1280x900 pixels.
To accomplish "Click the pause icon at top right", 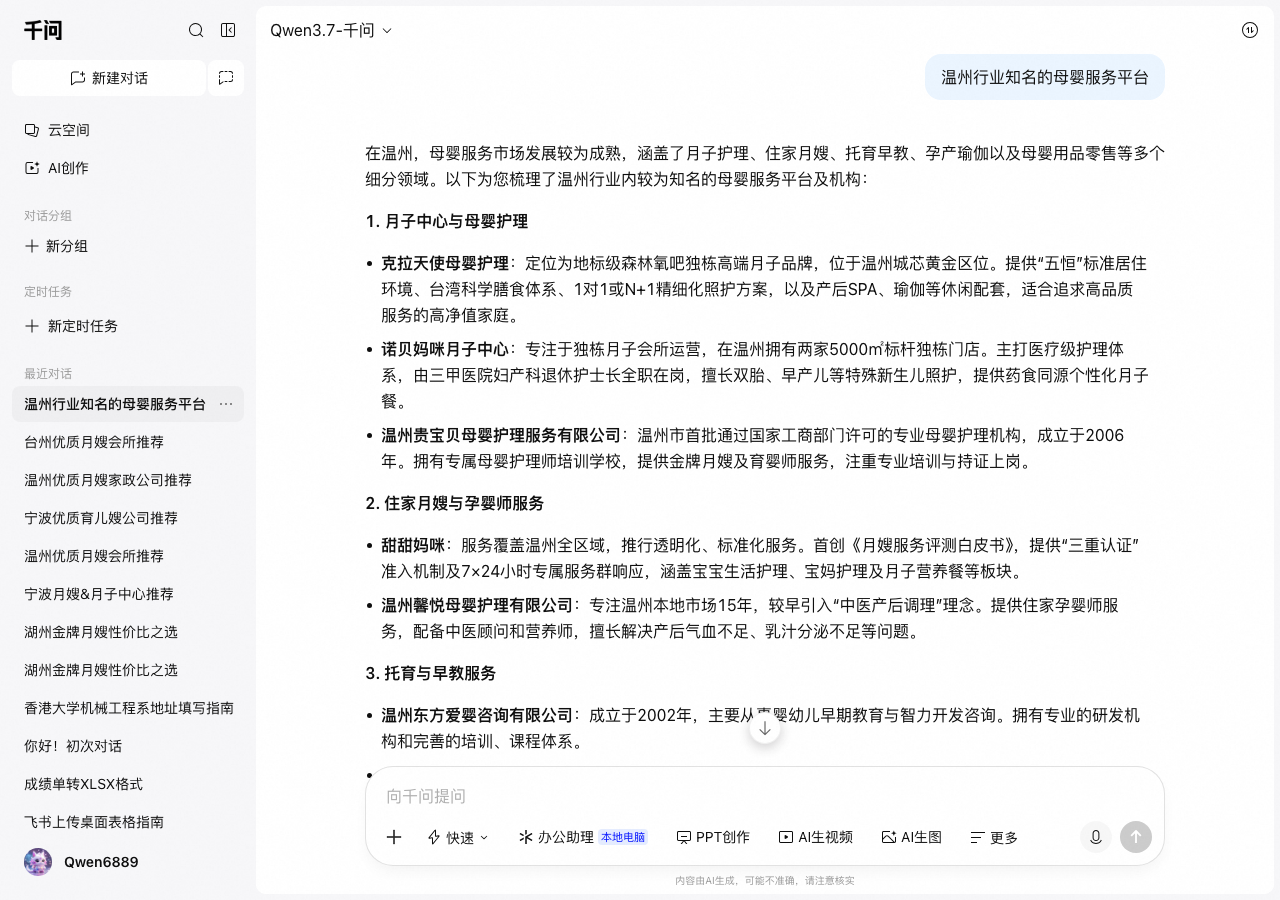I will (1250, 30).
